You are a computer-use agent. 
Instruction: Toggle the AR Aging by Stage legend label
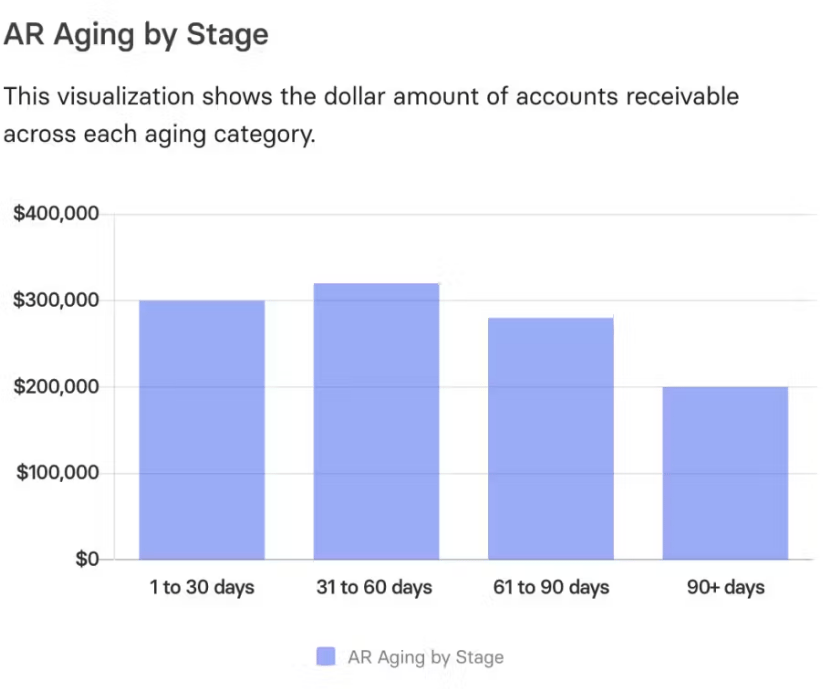pos(425,657)
